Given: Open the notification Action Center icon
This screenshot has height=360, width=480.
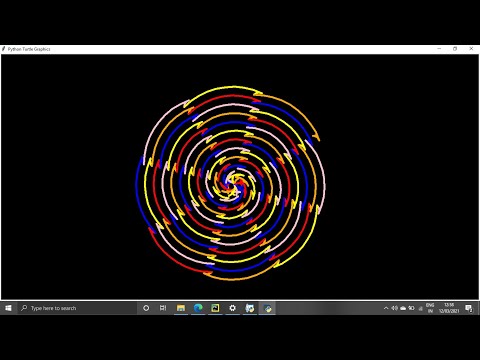Looking at the screenshot, I should 469,308.
